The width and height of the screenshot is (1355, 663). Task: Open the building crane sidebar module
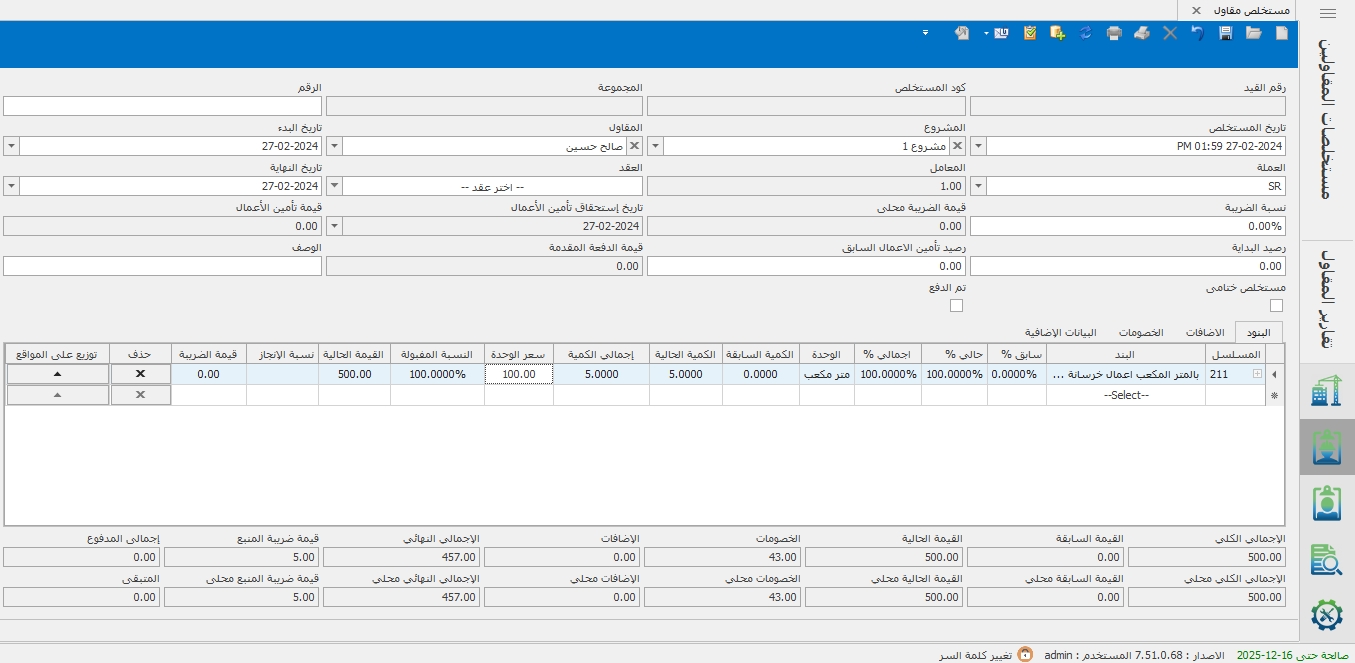click(1325, 391)
